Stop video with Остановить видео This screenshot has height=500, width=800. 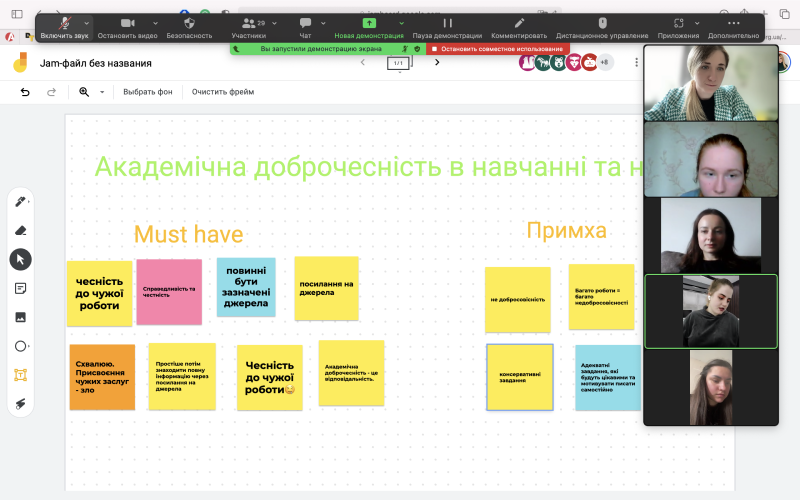coord(128,28)
